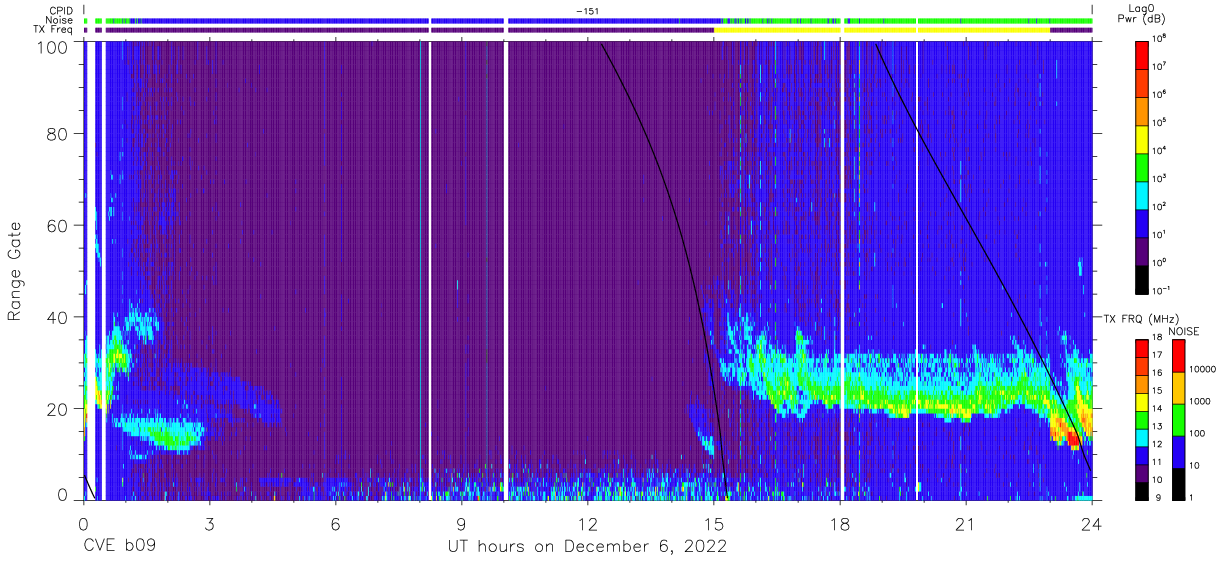Click the red top segment of the TX FRQ colorbar
This screenshot has width=1228, height=567.
[x=1143, y=347]
